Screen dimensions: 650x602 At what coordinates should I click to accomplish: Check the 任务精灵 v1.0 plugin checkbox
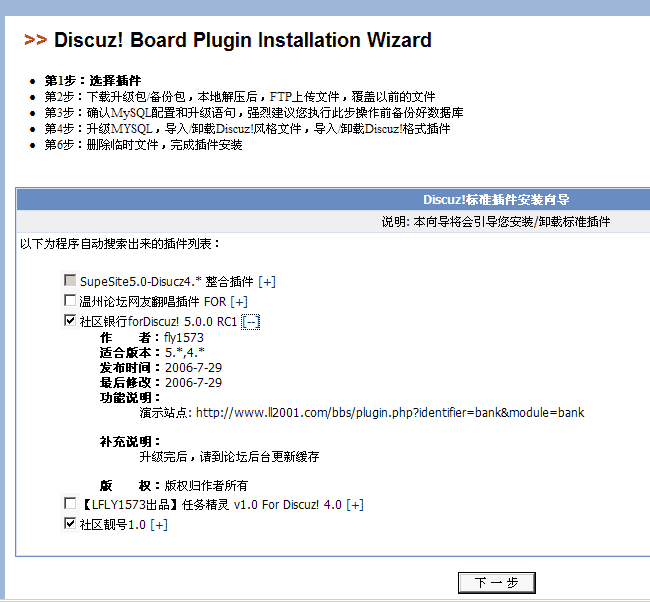point(70,503)
